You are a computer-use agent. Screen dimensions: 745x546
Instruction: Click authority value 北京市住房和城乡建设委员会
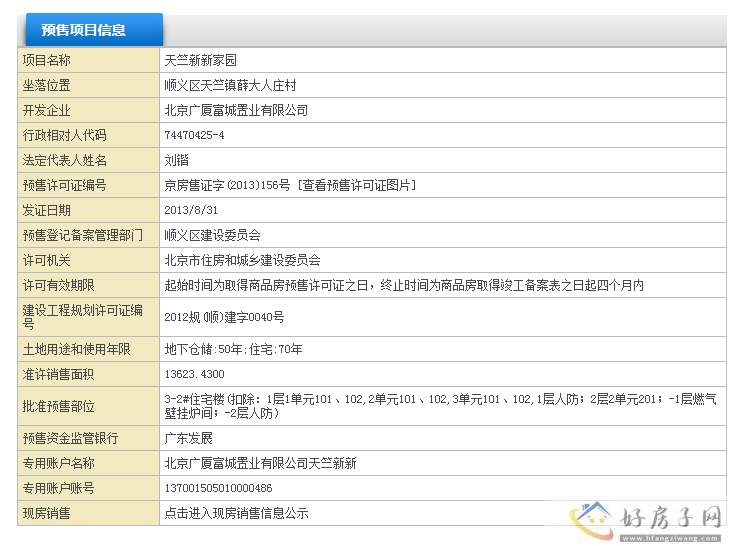point(242,260)
